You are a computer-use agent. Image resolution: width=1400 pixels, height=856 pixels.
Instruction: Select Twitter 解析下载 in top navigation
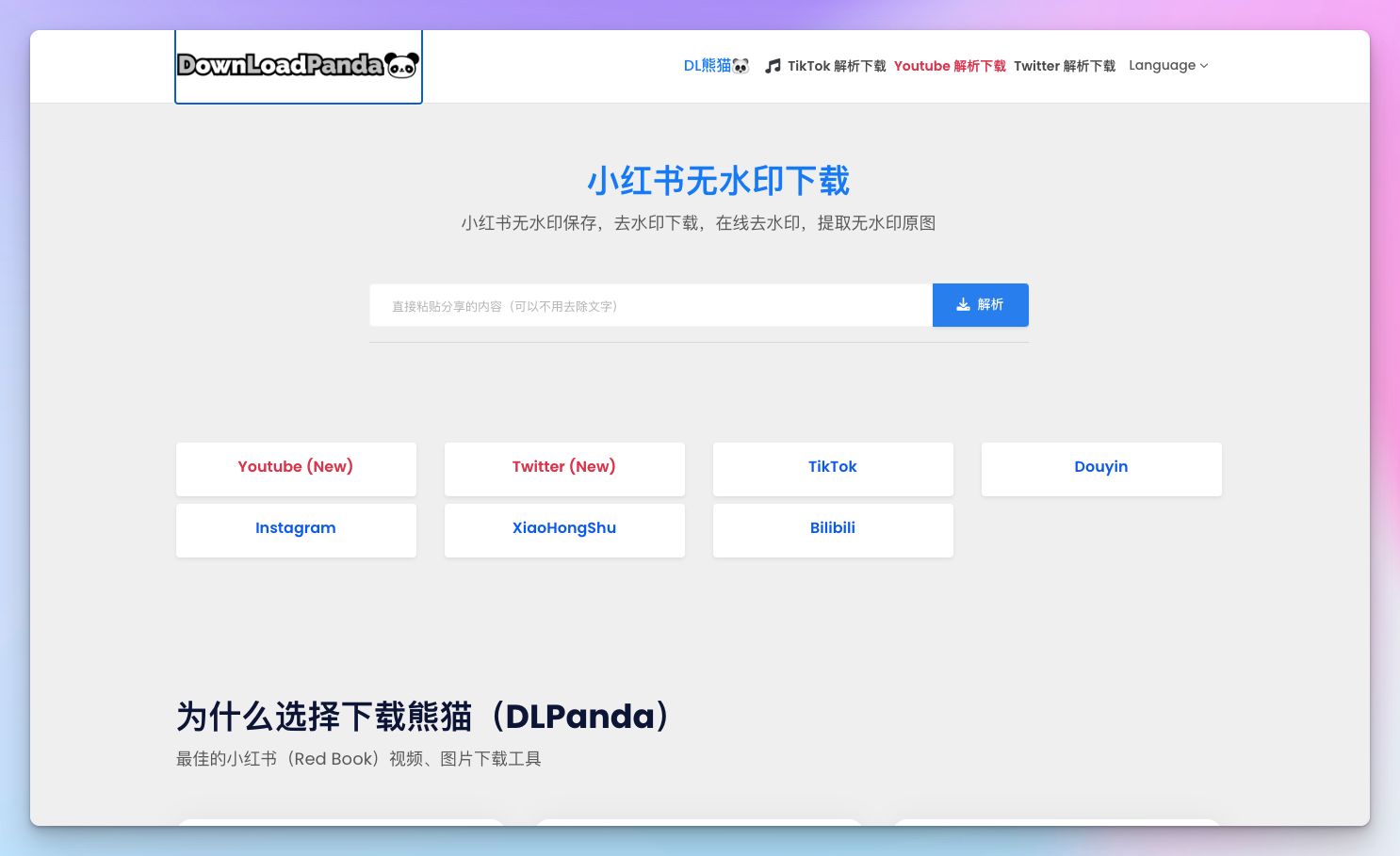(x=1065, y=66)
